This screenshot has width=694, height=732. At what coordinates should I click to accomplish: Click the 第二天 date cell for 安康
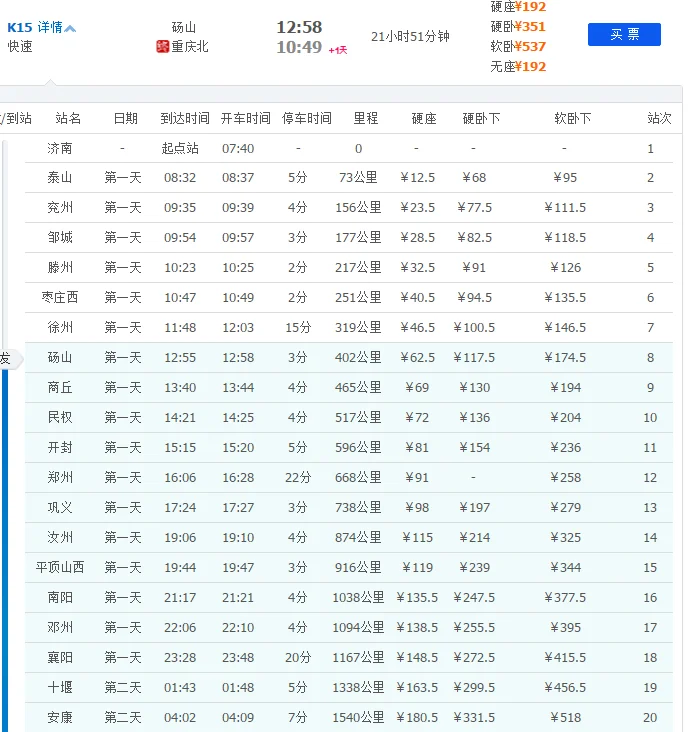pyautogui.click(x=123, y=718)
